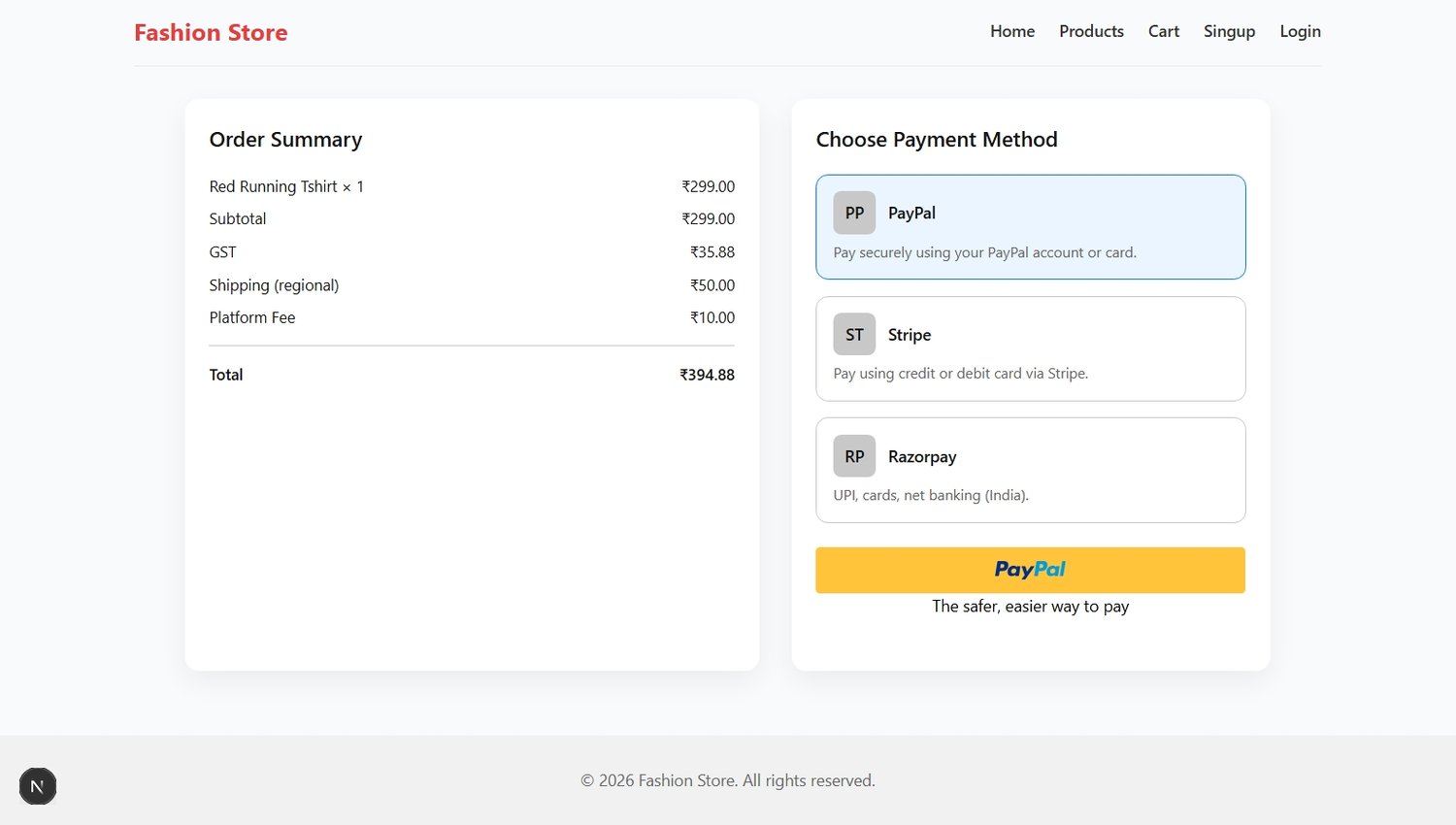Click the ST Stripe badge icon

click(854, 335)
